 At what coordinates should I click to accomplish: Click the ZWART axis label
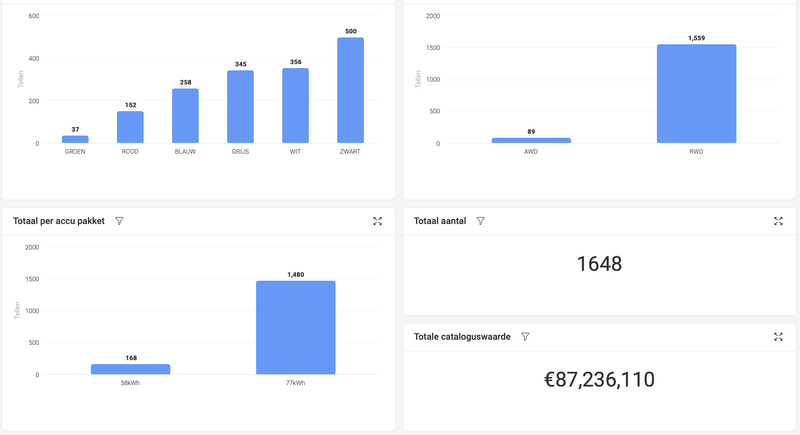tap(351, 151)
